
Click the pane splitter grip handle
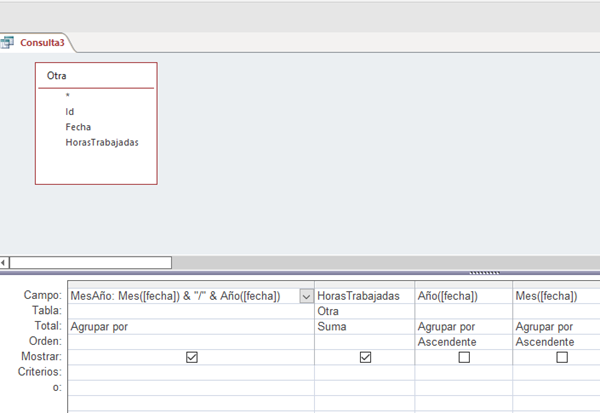coord(484,273)
